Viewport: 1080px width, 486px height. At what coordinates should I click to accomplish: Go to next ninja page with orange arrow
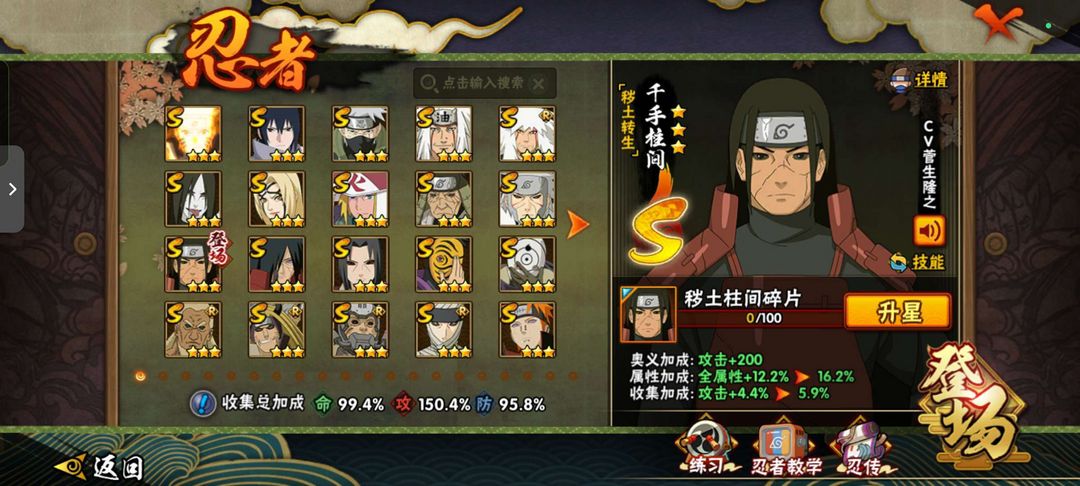tap(577, 224)
